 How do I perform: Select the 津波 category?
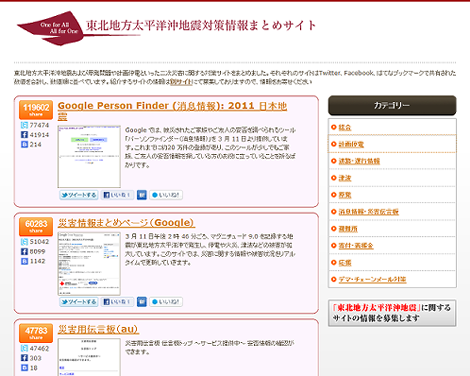click(x=345, y=178)
